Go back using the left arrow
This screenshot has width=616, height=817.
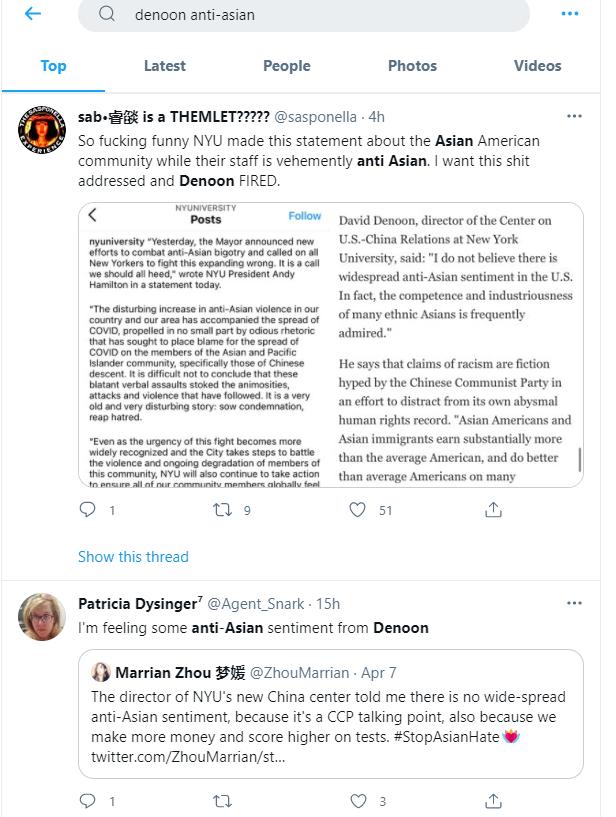point(33,14)
